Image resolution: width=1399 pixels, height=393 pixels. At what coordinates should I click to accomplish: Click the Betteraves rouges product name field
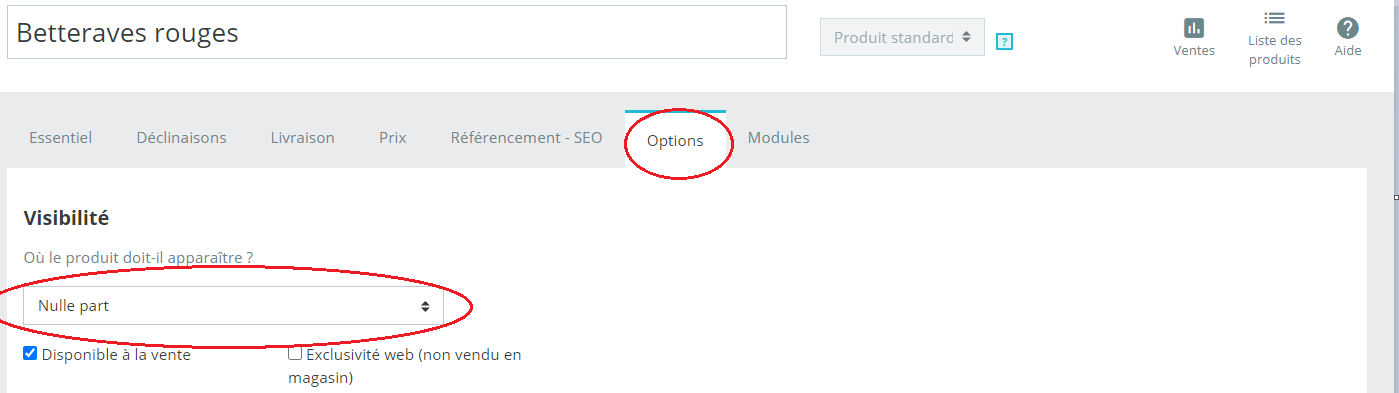397,32
